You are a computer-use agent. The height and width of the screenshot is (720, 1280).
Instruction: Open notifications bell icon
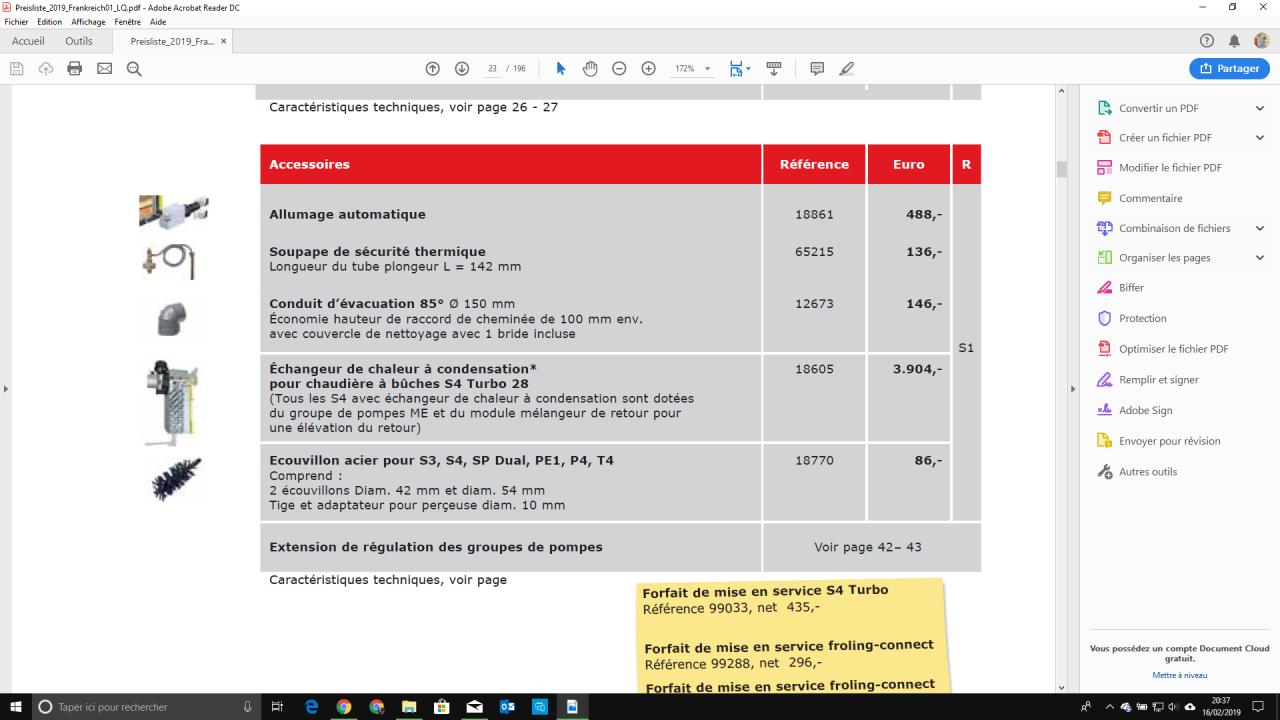(1234, 41)
